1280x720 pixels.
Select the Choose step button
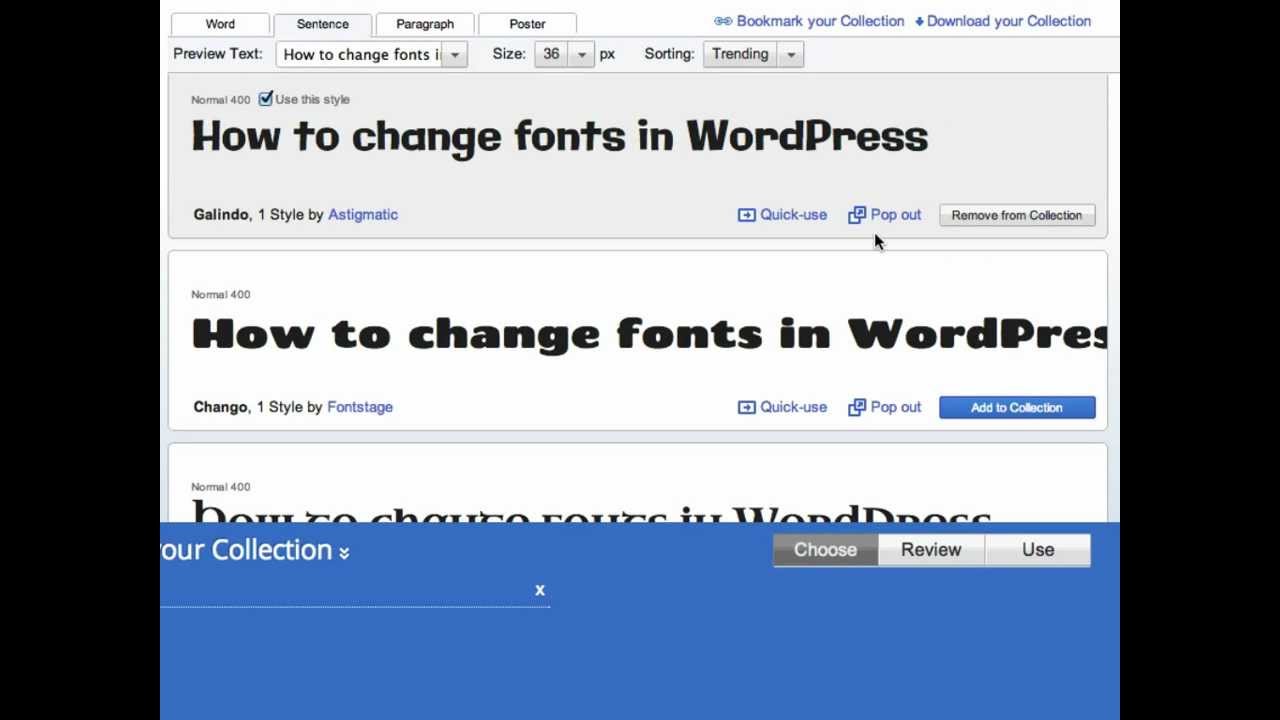(x=826, y=550)
